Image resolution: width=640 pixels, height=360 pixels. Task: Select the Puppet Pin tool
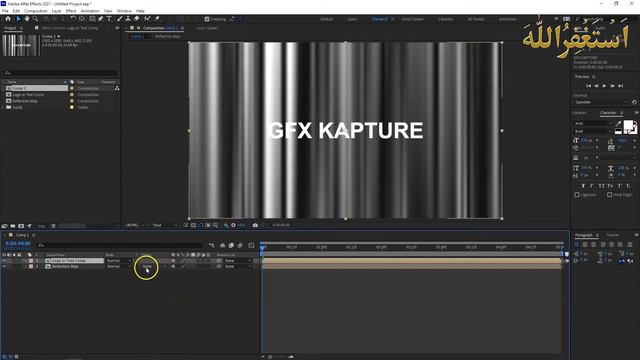[157, 19]
